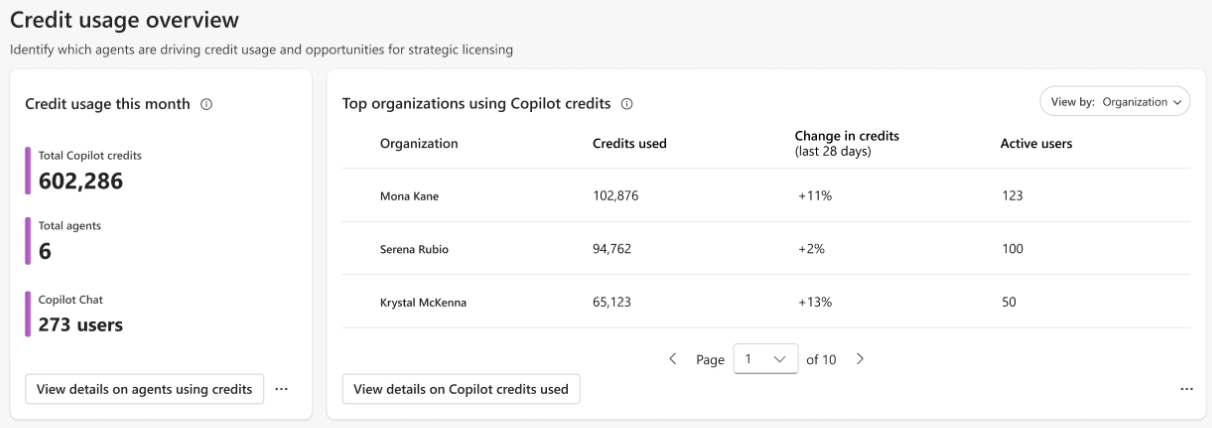Image resolution: width=1212 pixels, height=428 pixels.
Task: Select the Krystal McKenna organization row
Action: point(423,302)
